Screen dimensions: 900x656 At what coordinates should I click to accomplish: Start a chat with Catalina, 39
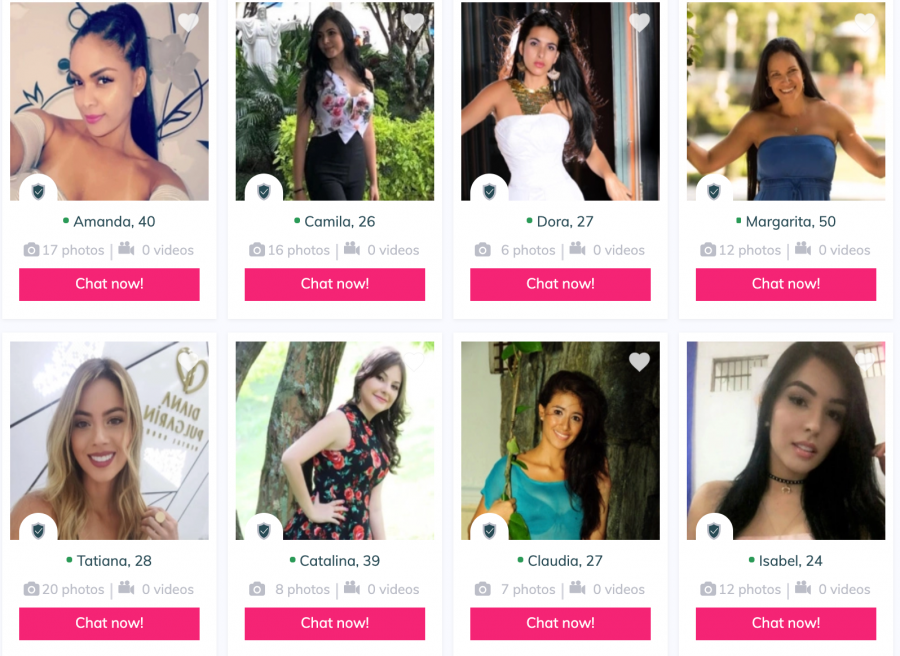[335, 623]
